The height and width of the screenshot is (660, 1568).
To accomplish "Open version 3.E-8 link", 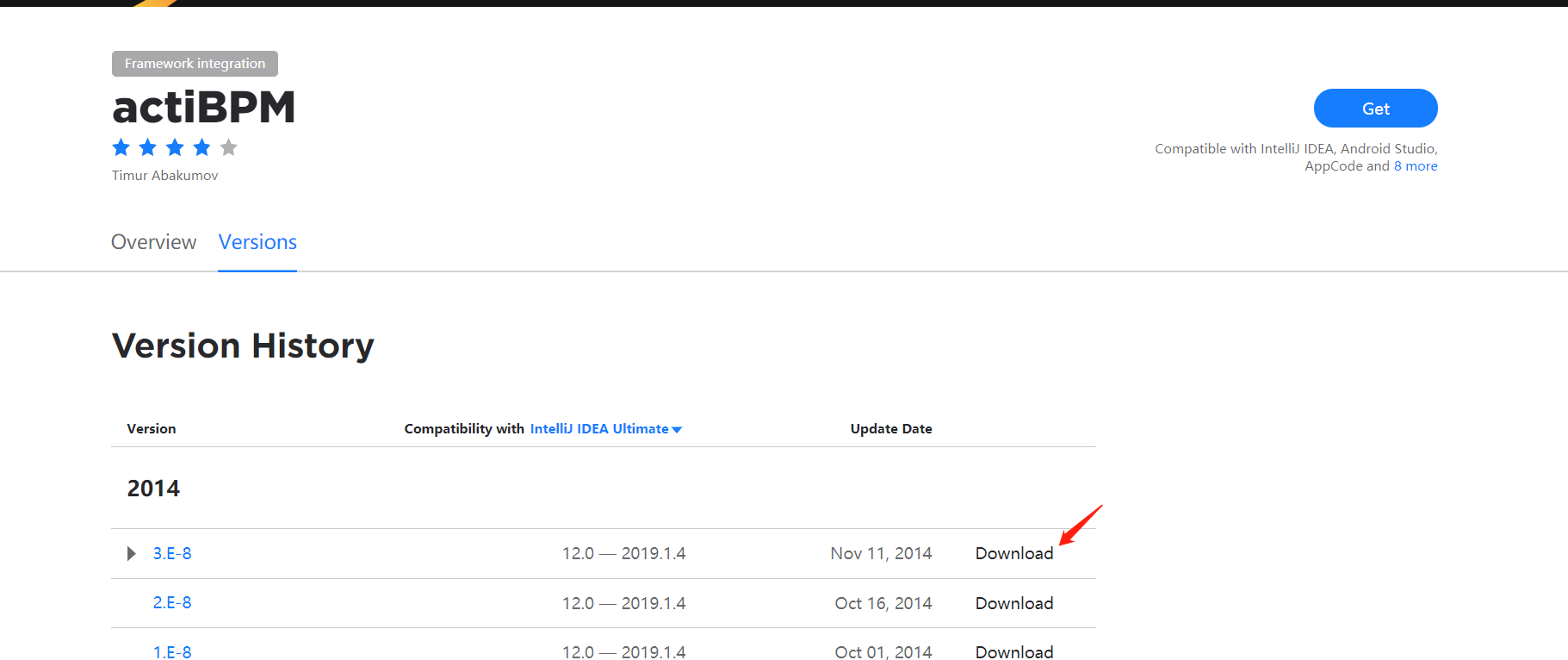I will 172,553.
